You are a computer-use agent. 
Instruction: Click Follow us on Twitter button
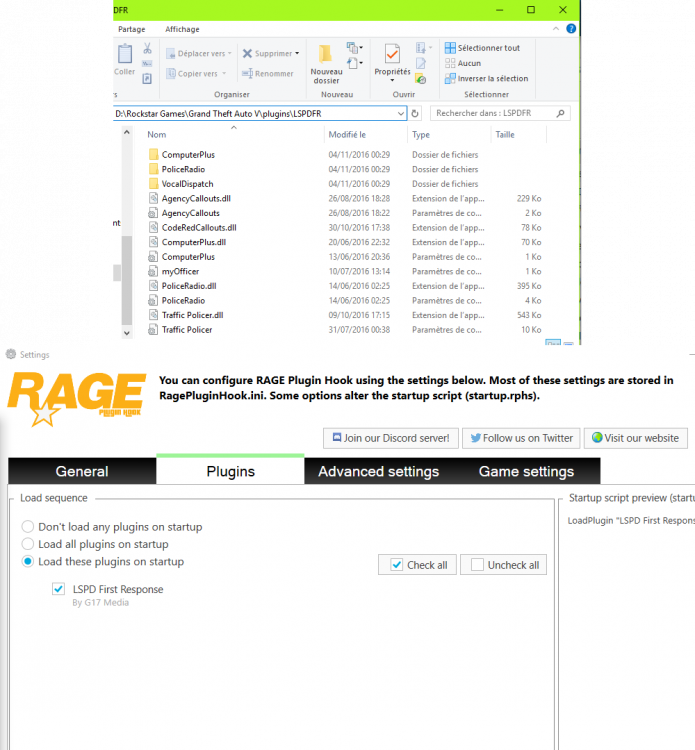pos(521,438)
